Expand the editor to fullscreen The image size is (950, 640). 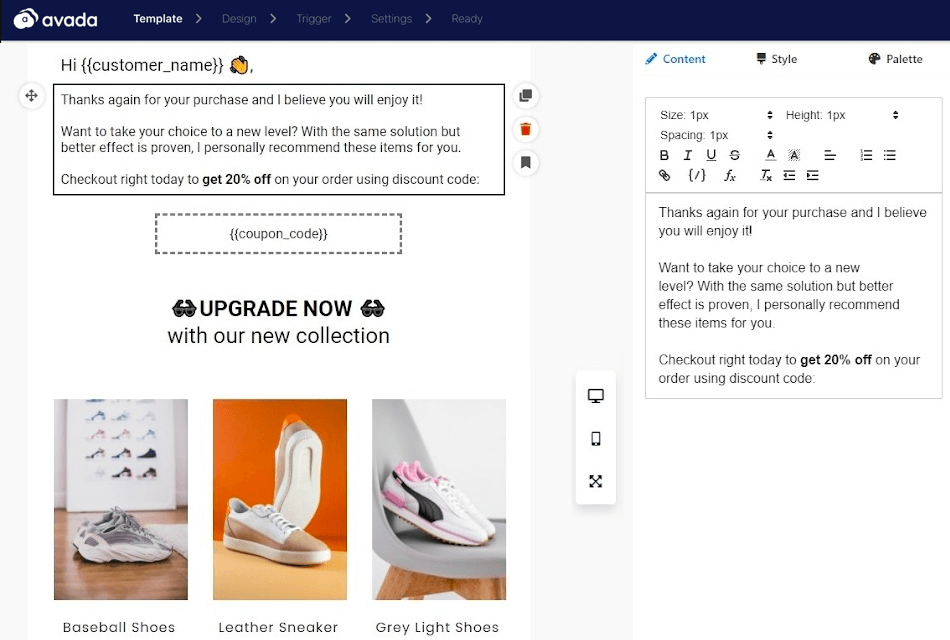point(596,481)
